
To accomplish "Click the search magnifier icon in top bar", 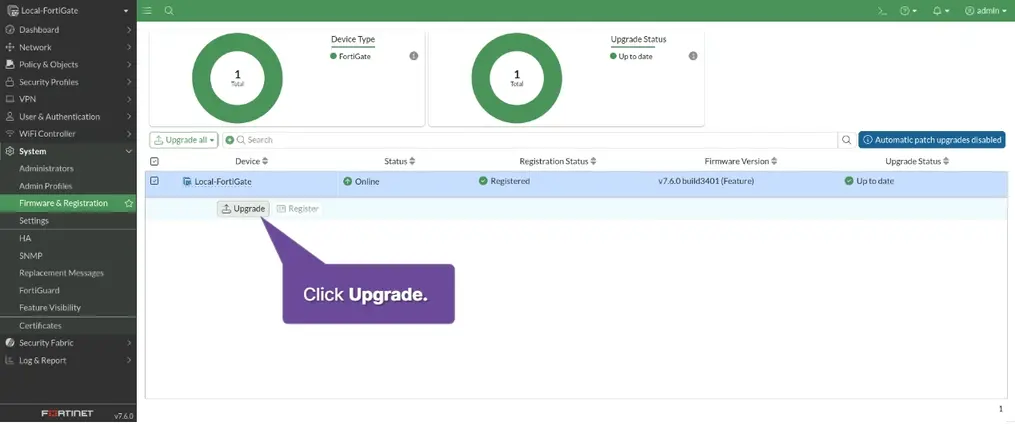I will click(169, 10).
